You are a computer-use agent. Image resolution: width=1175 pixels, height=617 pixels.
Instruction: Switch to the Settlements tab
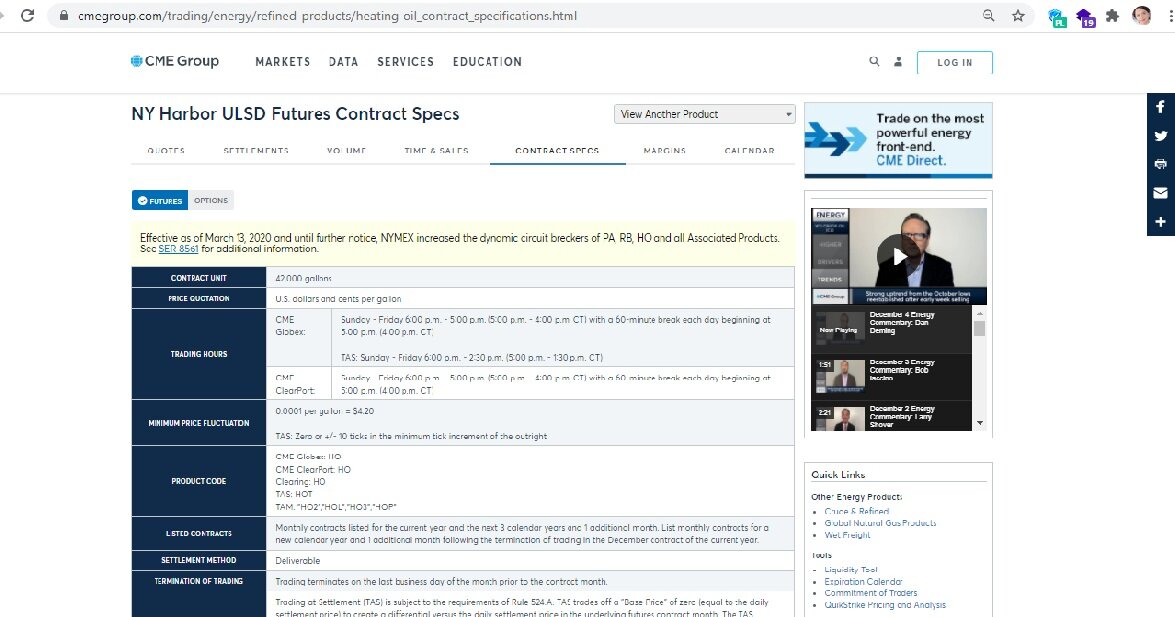tap(256, 151)
